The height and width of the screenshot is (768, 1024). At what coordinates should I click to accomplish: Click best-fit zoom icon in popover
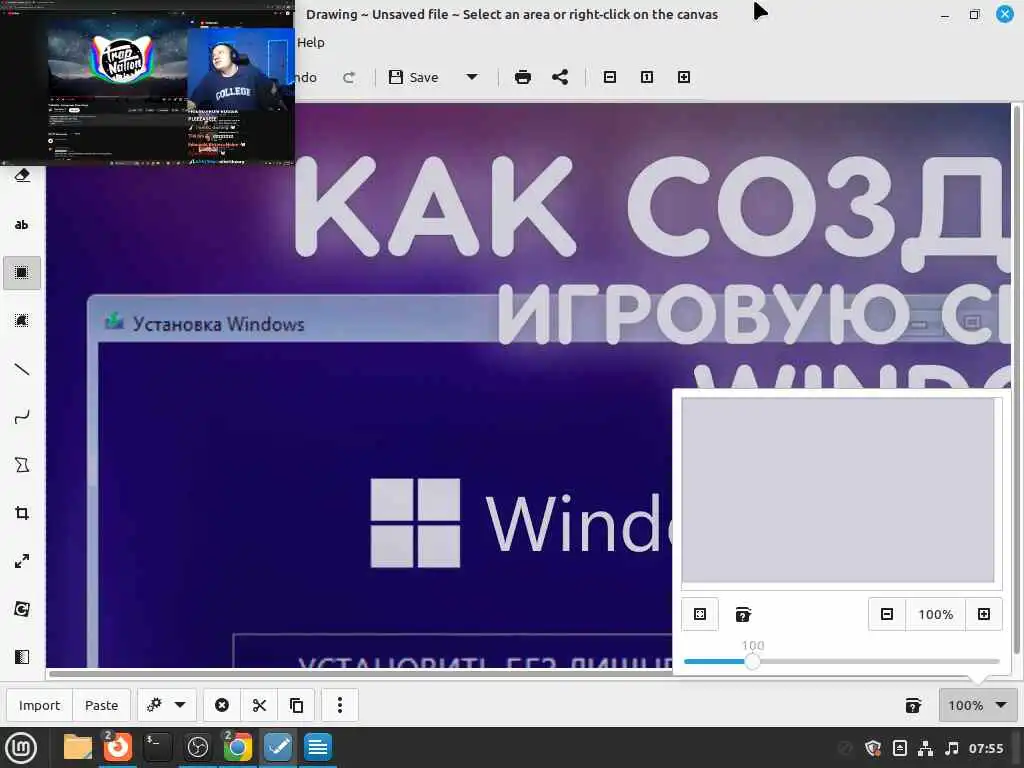click(700, 615)
